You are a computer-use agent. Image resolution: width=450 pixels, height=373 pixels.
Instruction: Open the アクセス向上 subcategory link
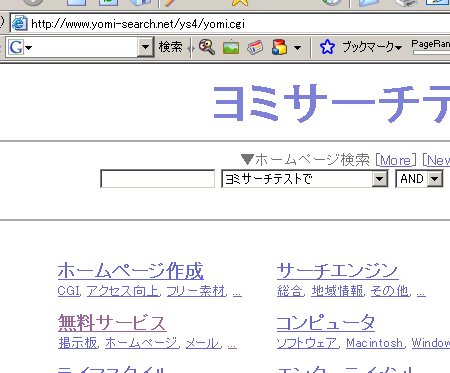[x=123, y=291]
